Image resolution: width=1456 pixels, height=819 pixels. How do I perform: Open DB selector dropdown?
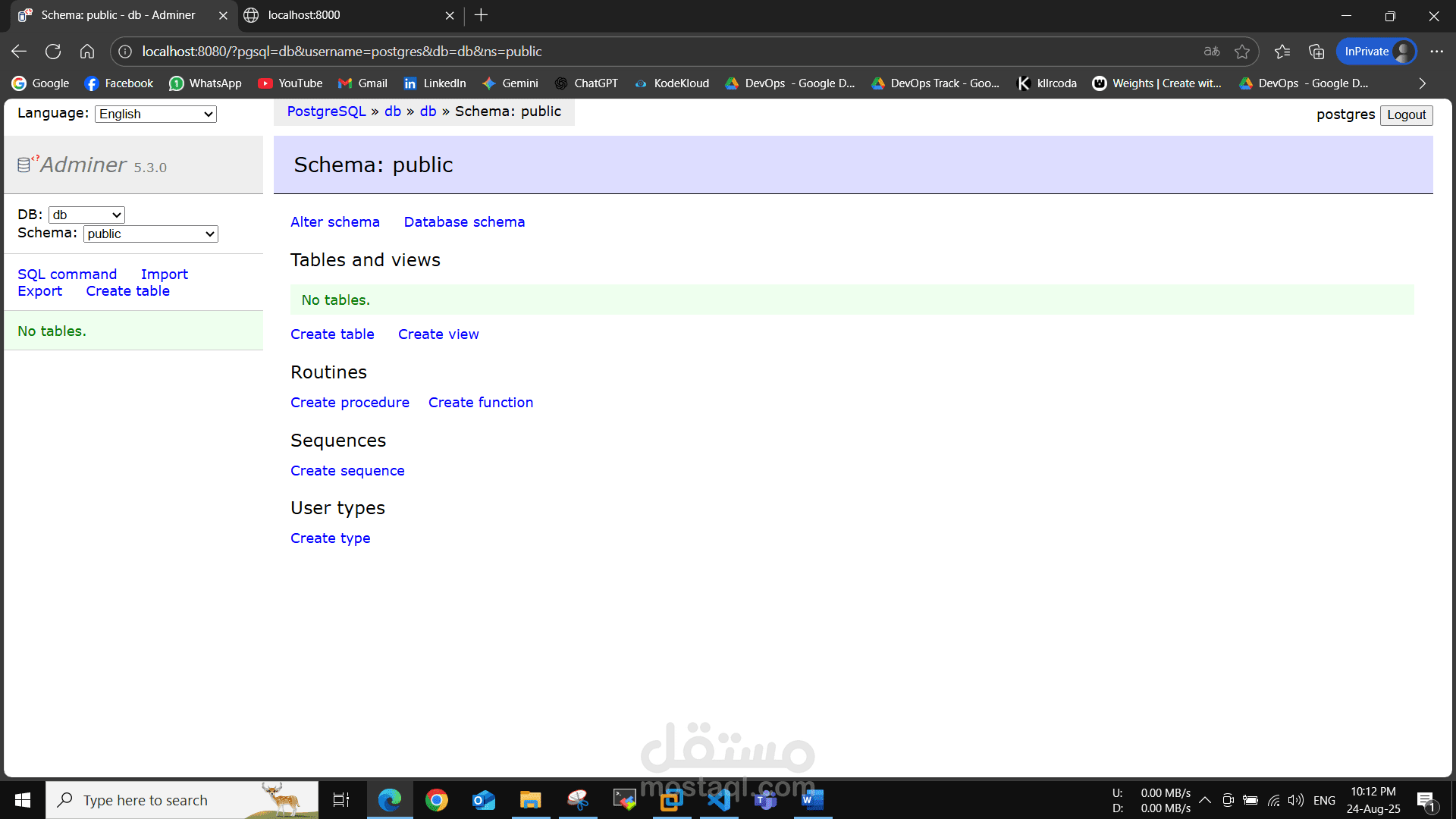(86, 215)
